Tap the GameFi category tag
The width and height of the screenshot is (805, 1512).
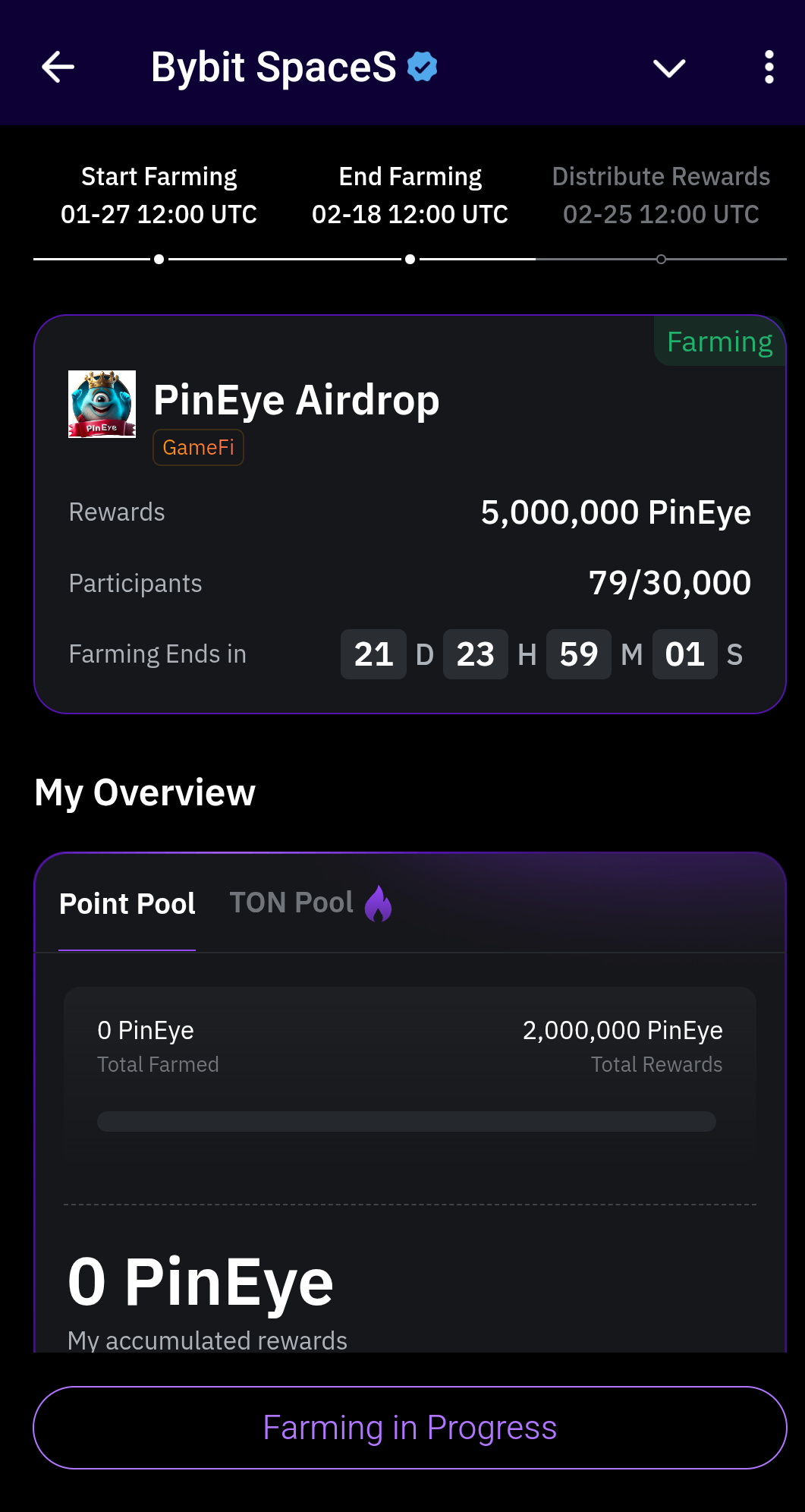(198, 447)
